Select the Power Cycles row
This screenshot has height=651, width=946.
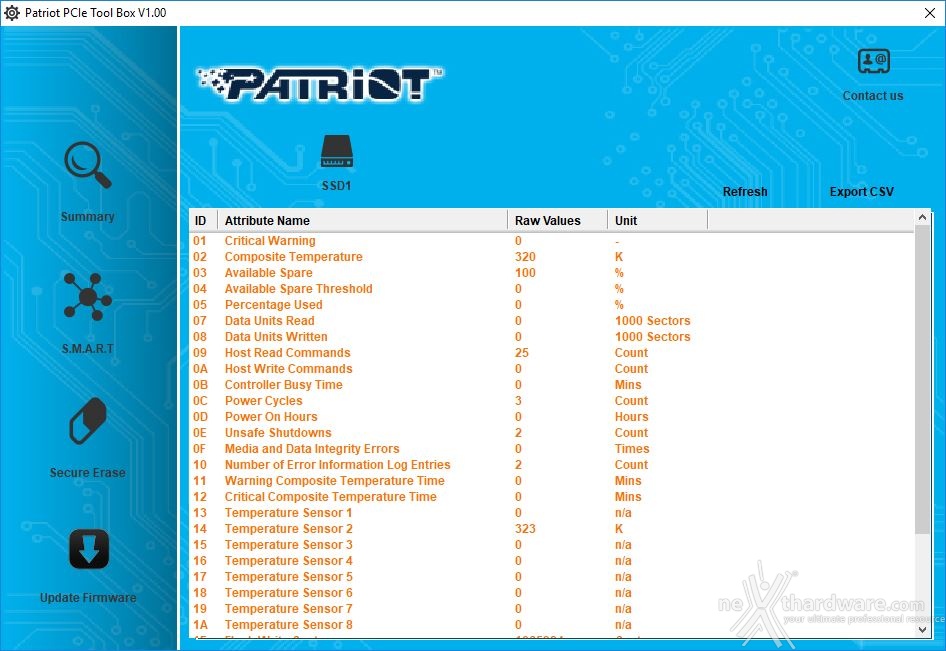(x=551, y=401)
